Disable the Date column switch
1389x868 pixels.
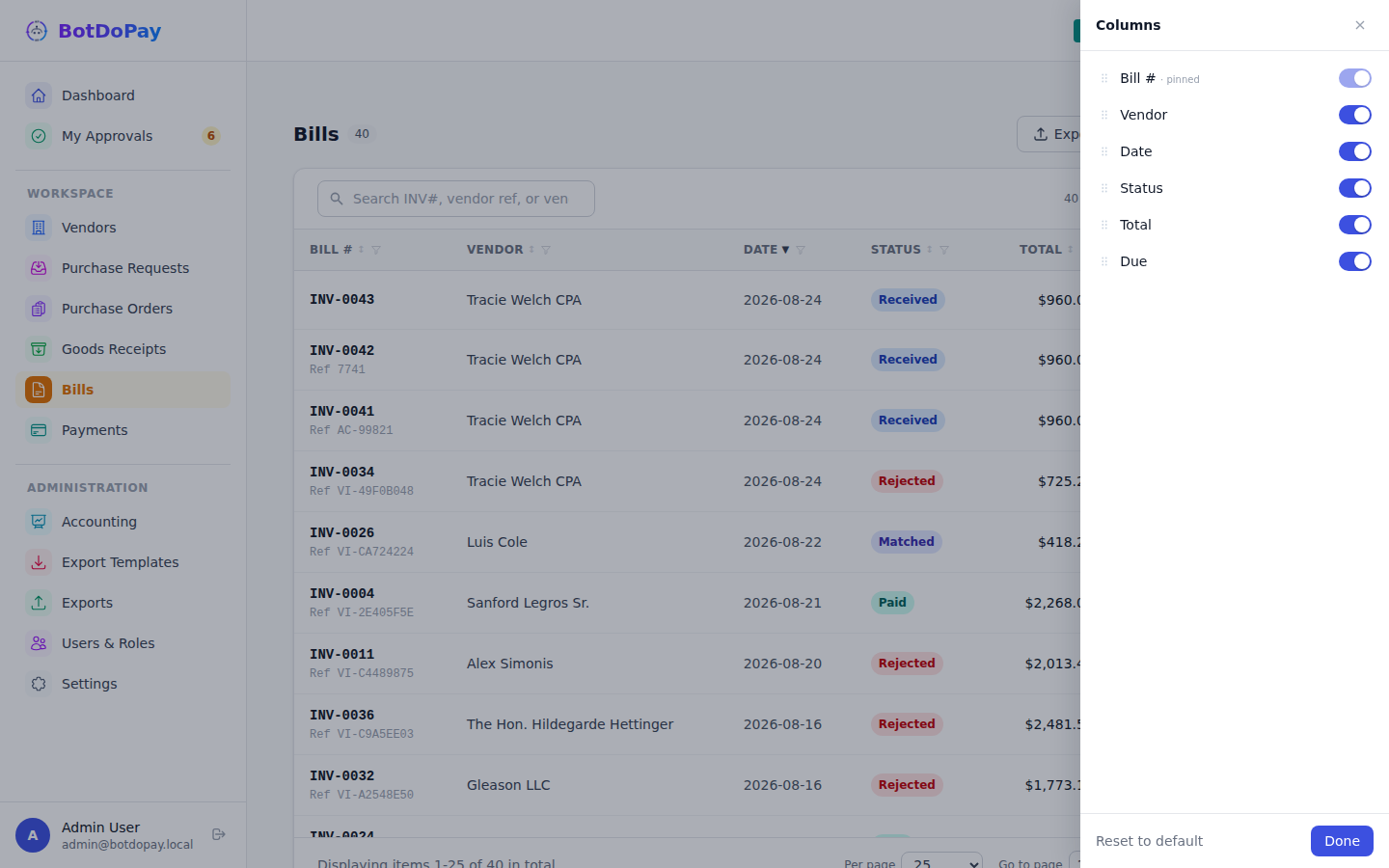coord(1354,151)
